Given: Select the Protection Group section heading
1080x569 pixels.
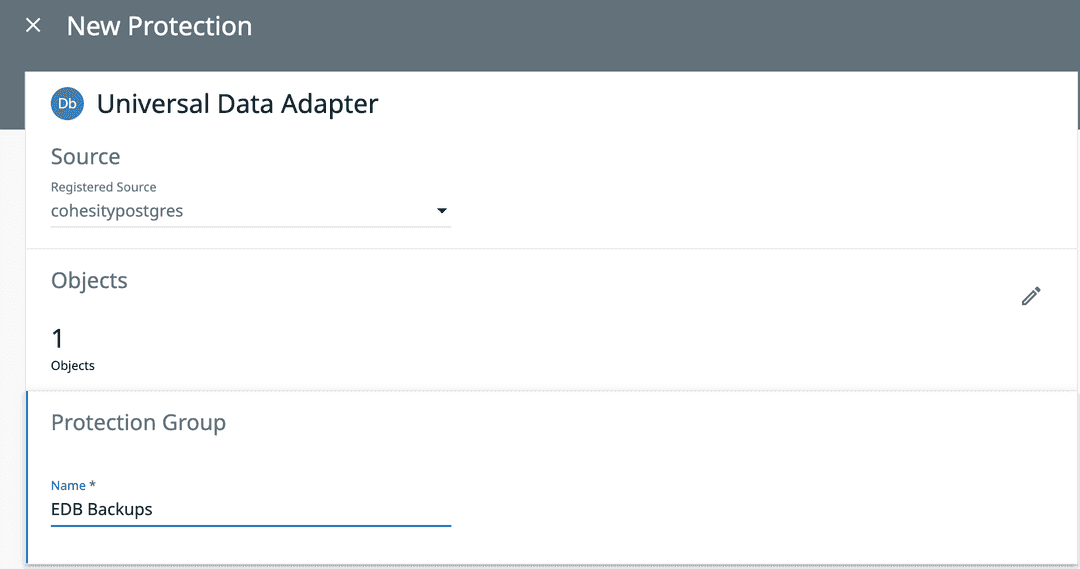Looking at the screenshot, I should coord(138,423).
